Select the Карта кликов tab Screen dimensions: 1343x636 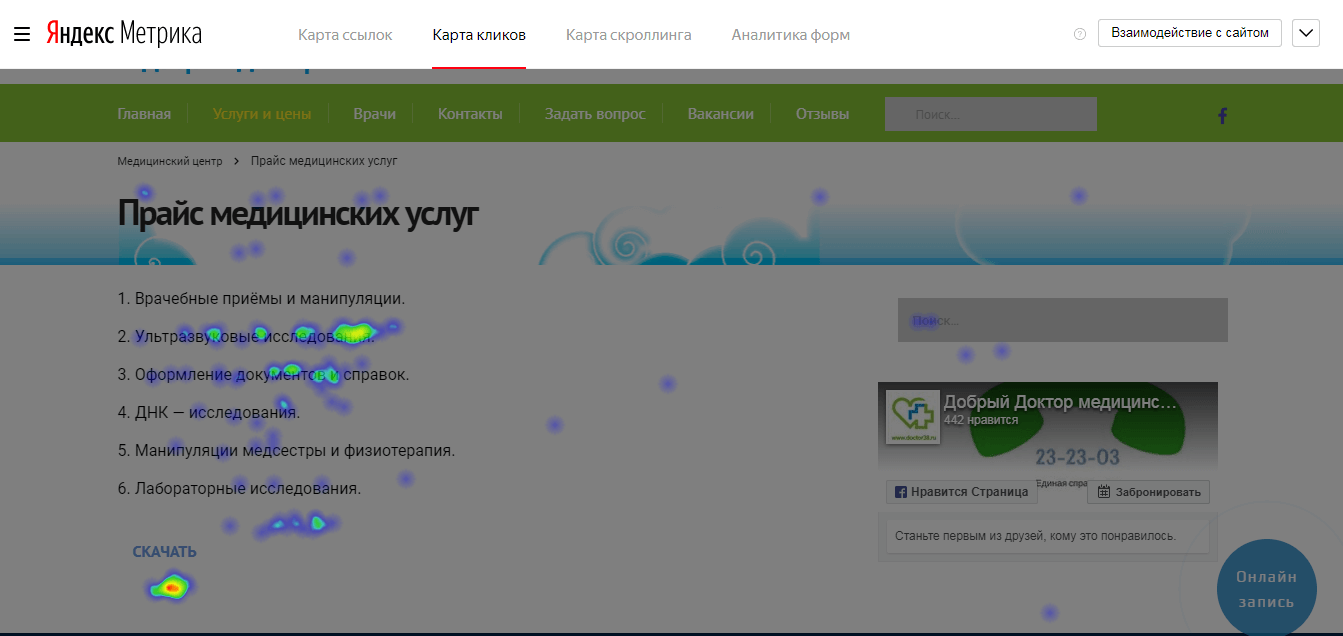(x=479, y=35)
